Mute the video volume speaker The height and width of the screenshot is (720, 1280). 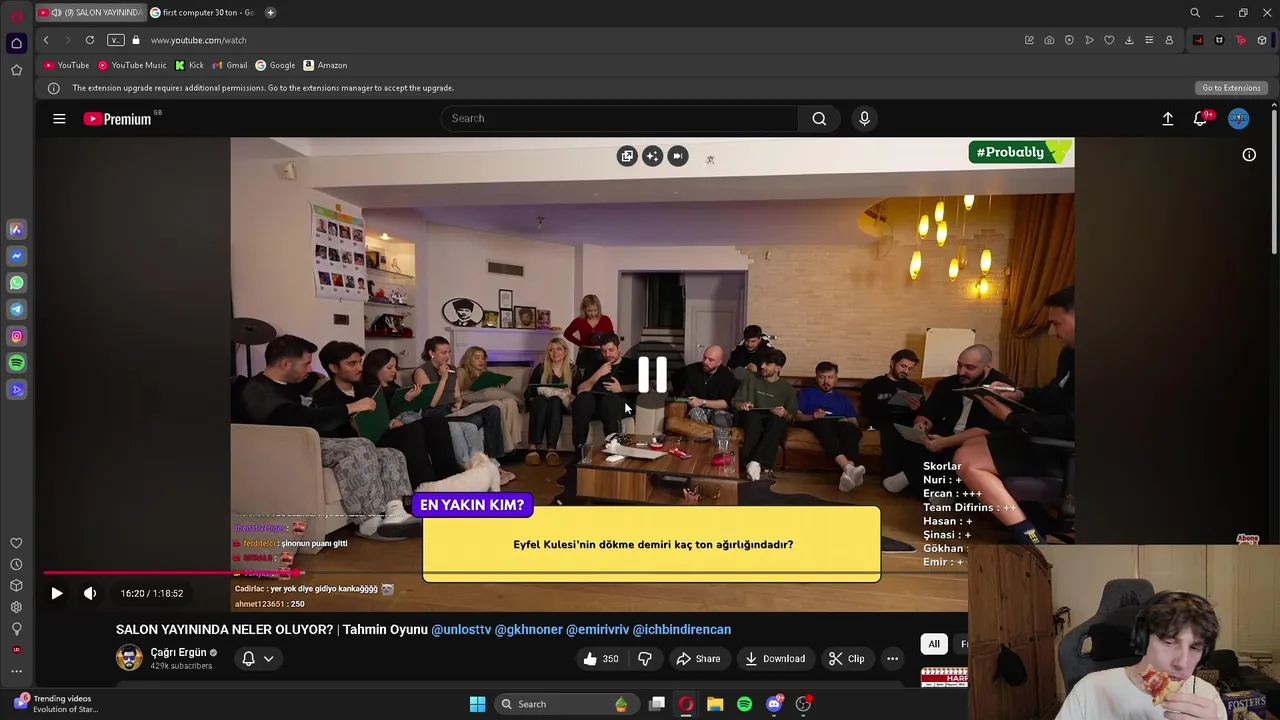[90, 593]
